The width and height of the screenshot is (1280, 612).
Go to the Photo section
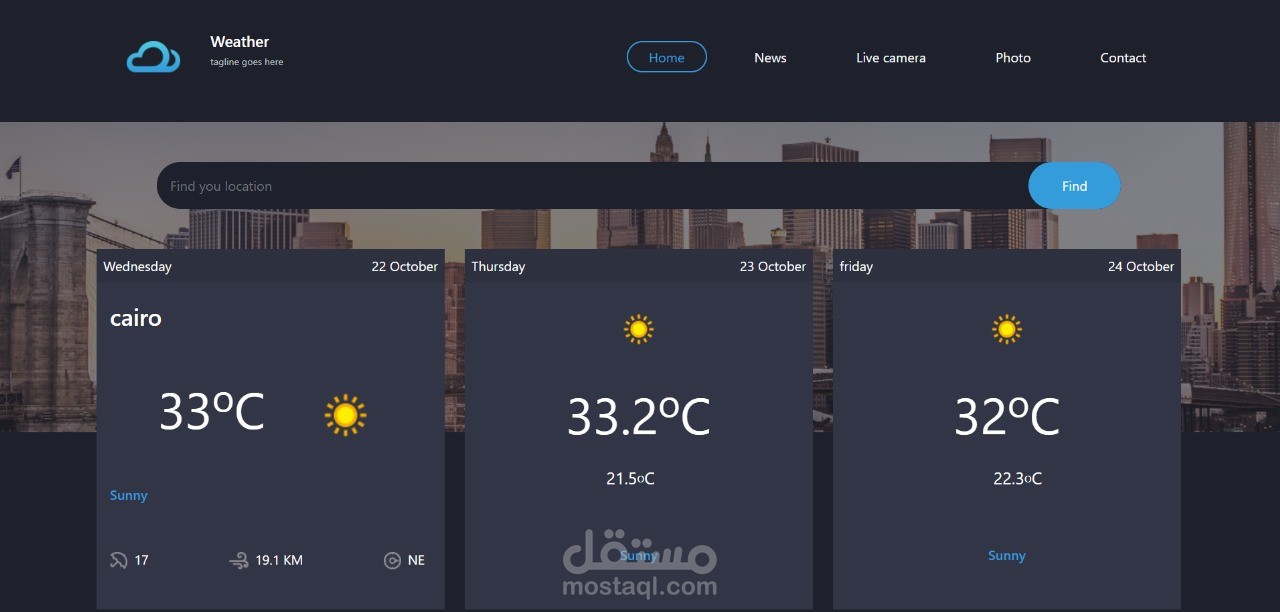tap(1013, 57)
